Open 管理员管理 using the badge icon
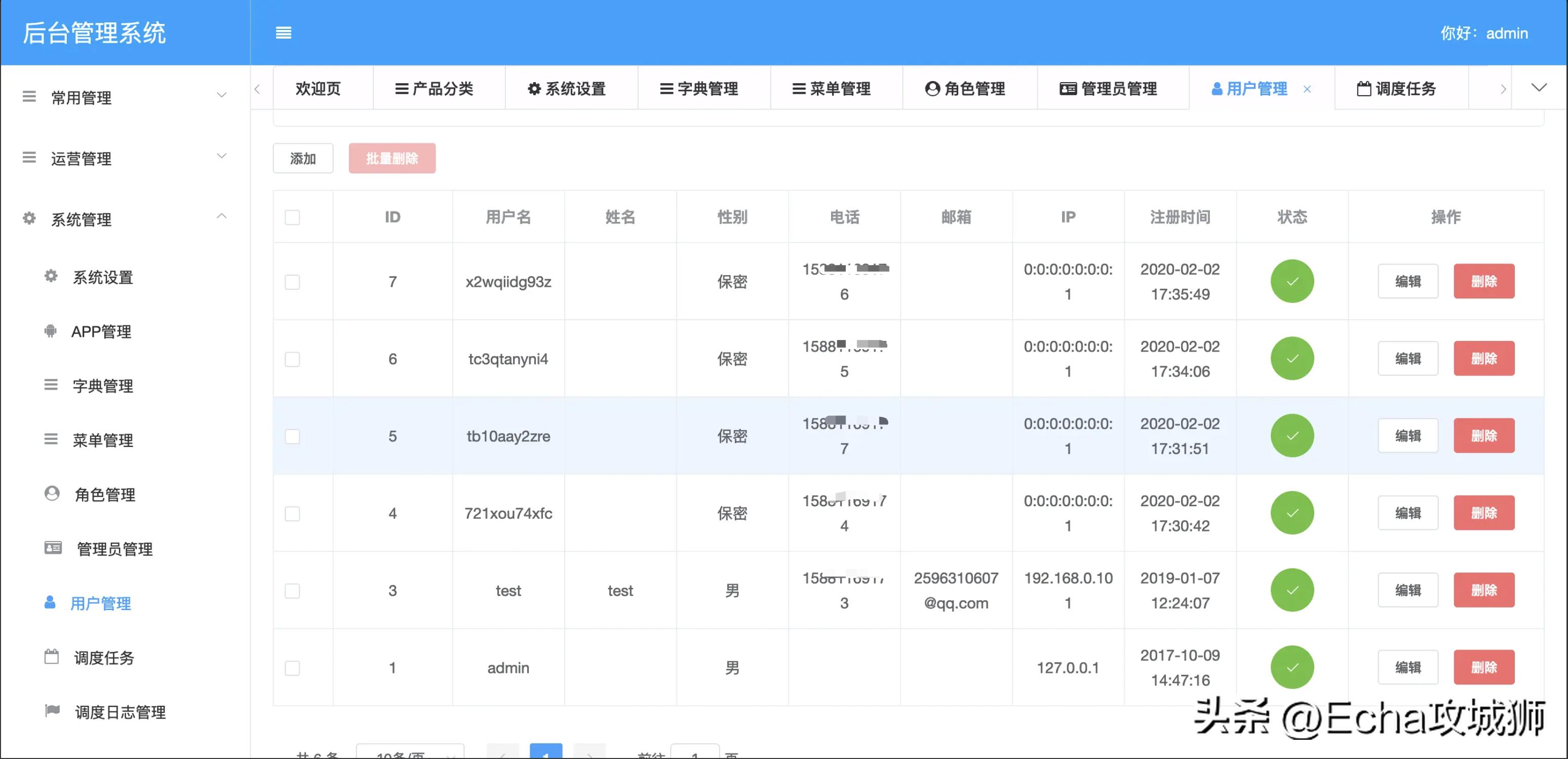Viewport: 1568px width, 759px height. pyautogui.click(x=51, y=548)
